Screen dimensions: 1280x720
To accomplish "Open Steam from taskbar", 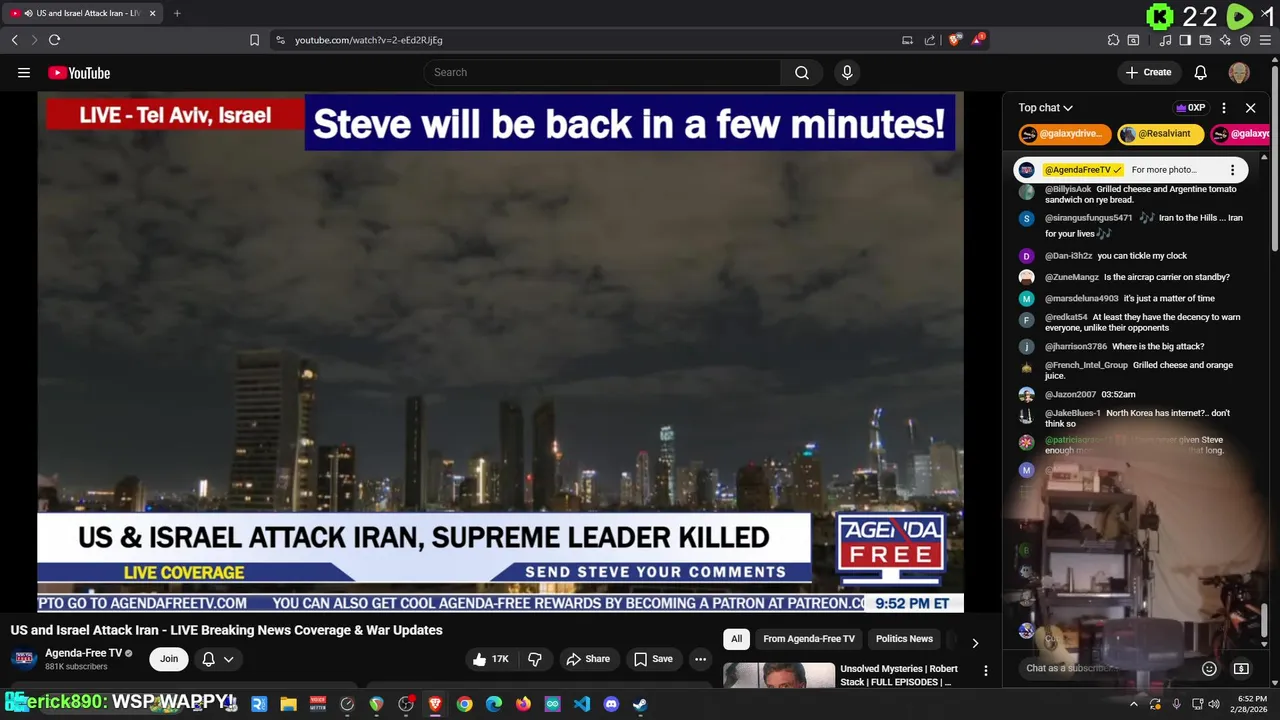I will (x=640, y=704).
